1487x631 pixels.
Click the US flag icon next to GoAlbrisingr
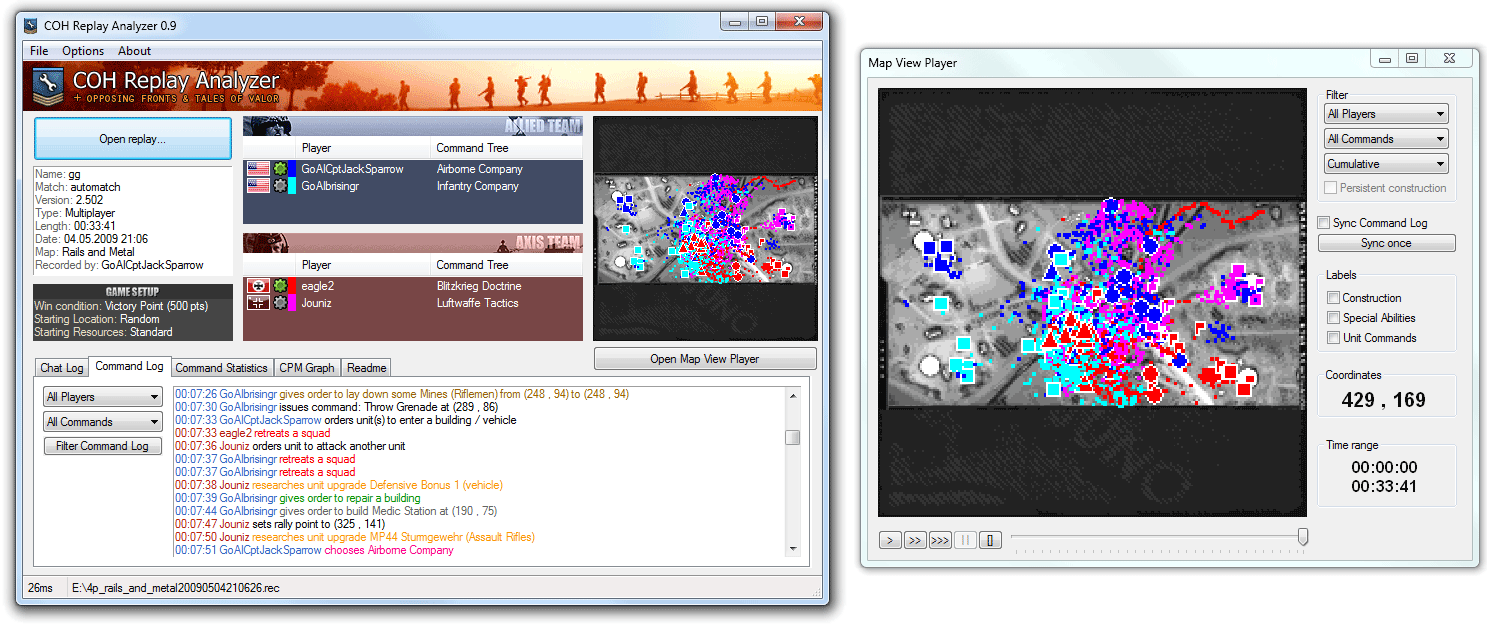tap(258, 186)
